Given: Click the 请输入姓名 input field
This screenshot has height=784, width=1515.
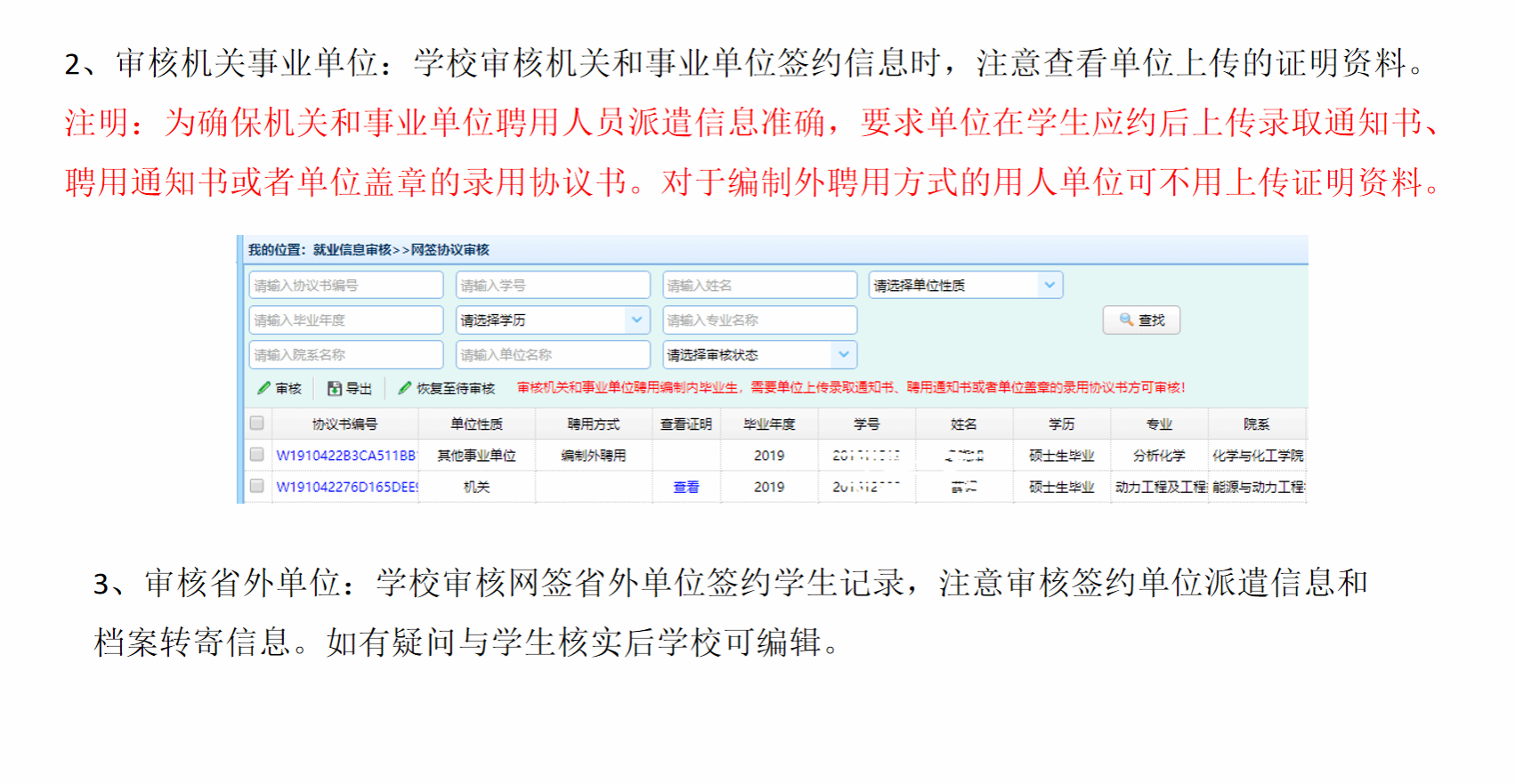Looking at the screenshot, I should (x=759, y=286).
